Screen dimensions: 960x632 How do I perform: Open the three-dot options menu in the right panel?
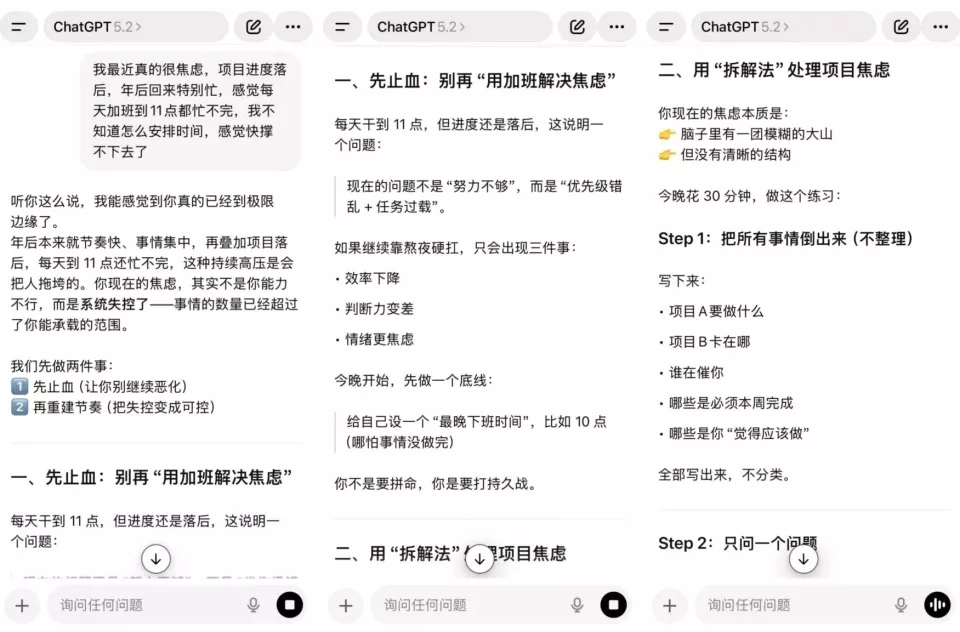point(940,27)
